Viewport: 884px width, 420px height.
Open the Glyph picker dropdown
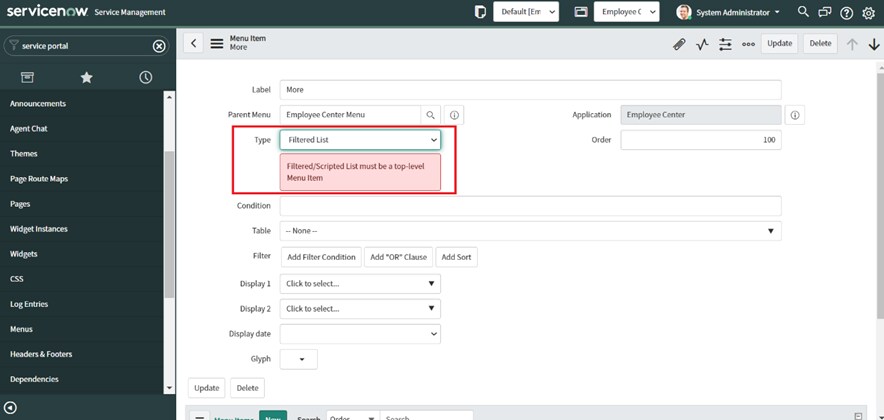299,359
